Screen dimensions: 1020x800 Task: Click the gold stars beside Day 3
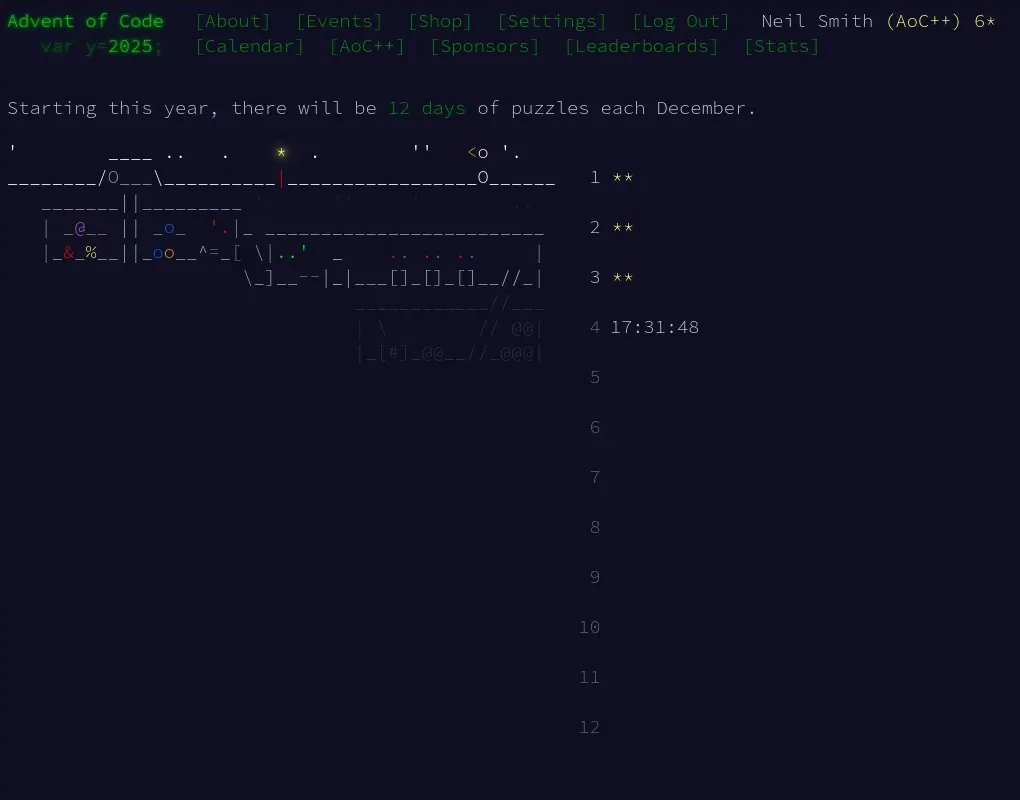(621, 278)
